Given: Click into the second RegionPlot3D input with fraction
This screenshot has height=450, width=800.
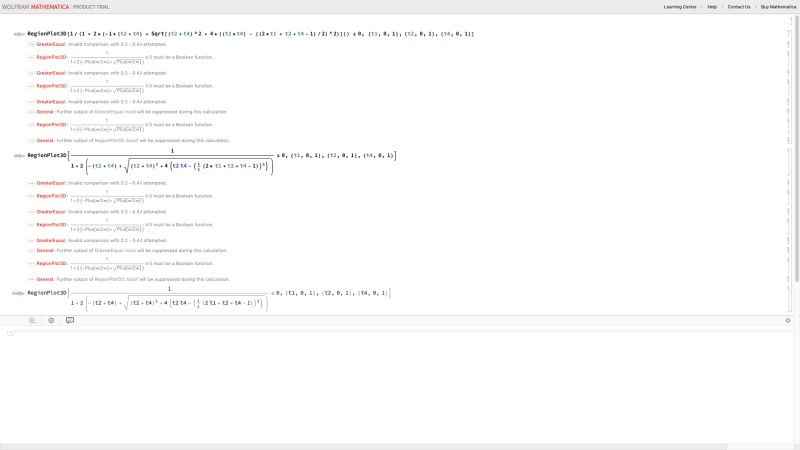Looking at the screenshot, I should tap(212, 161).
